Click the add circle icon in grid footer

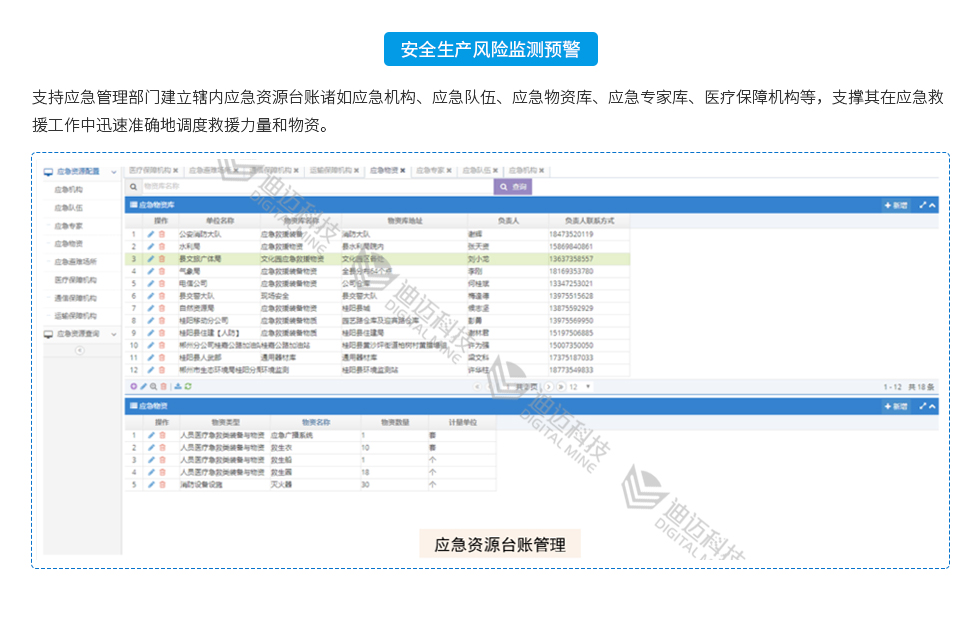[133, 386]
